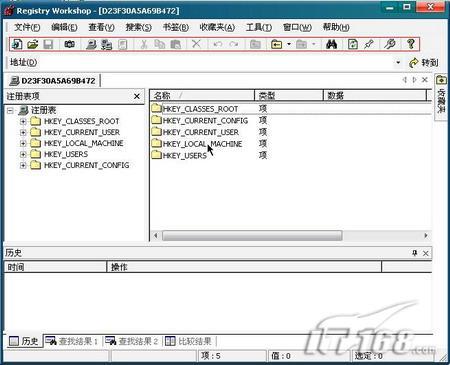Switch to the 查找结果 2 tab

point(132,341)
